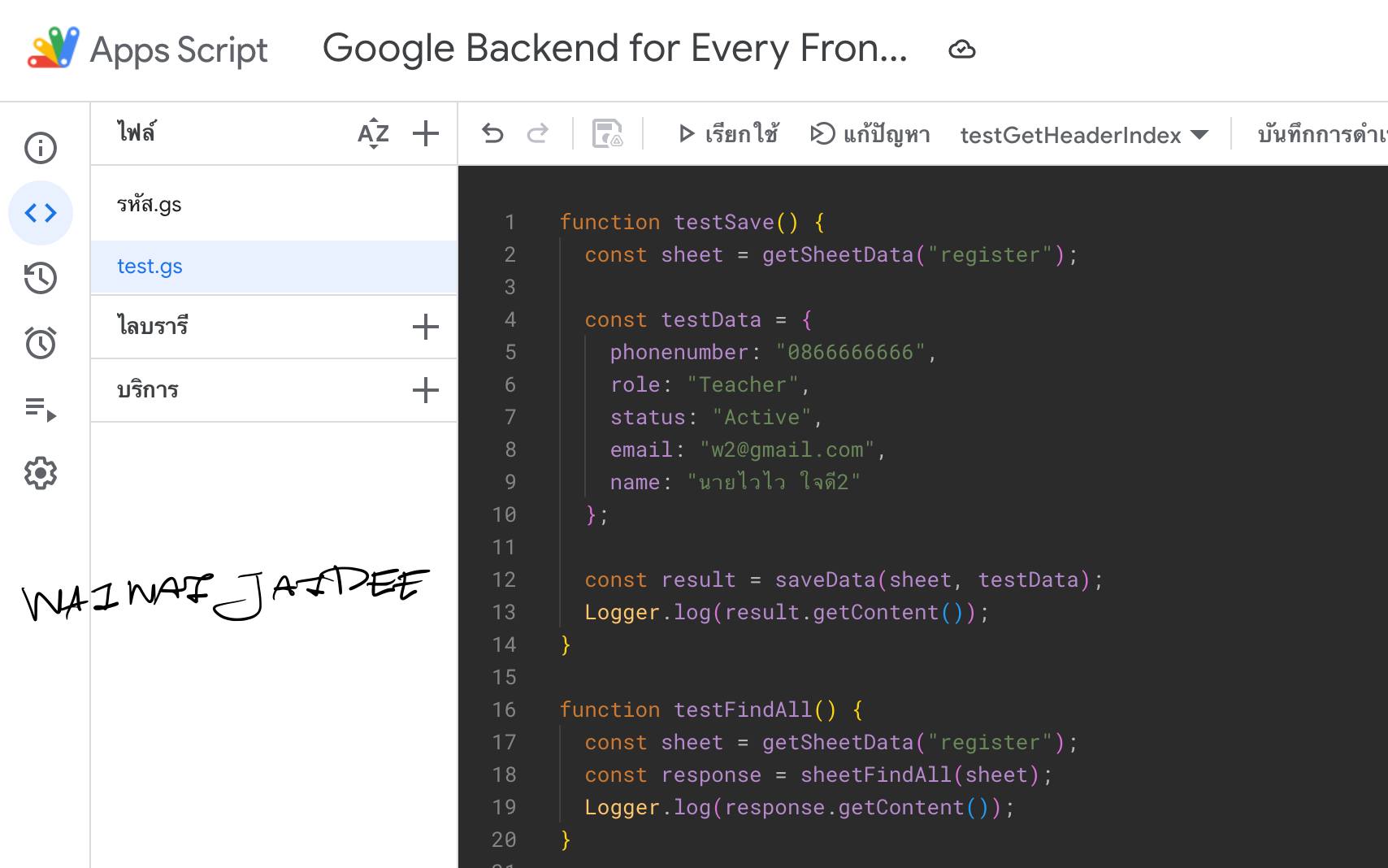Redo the last edit
1388x868 pixels.
538,133
